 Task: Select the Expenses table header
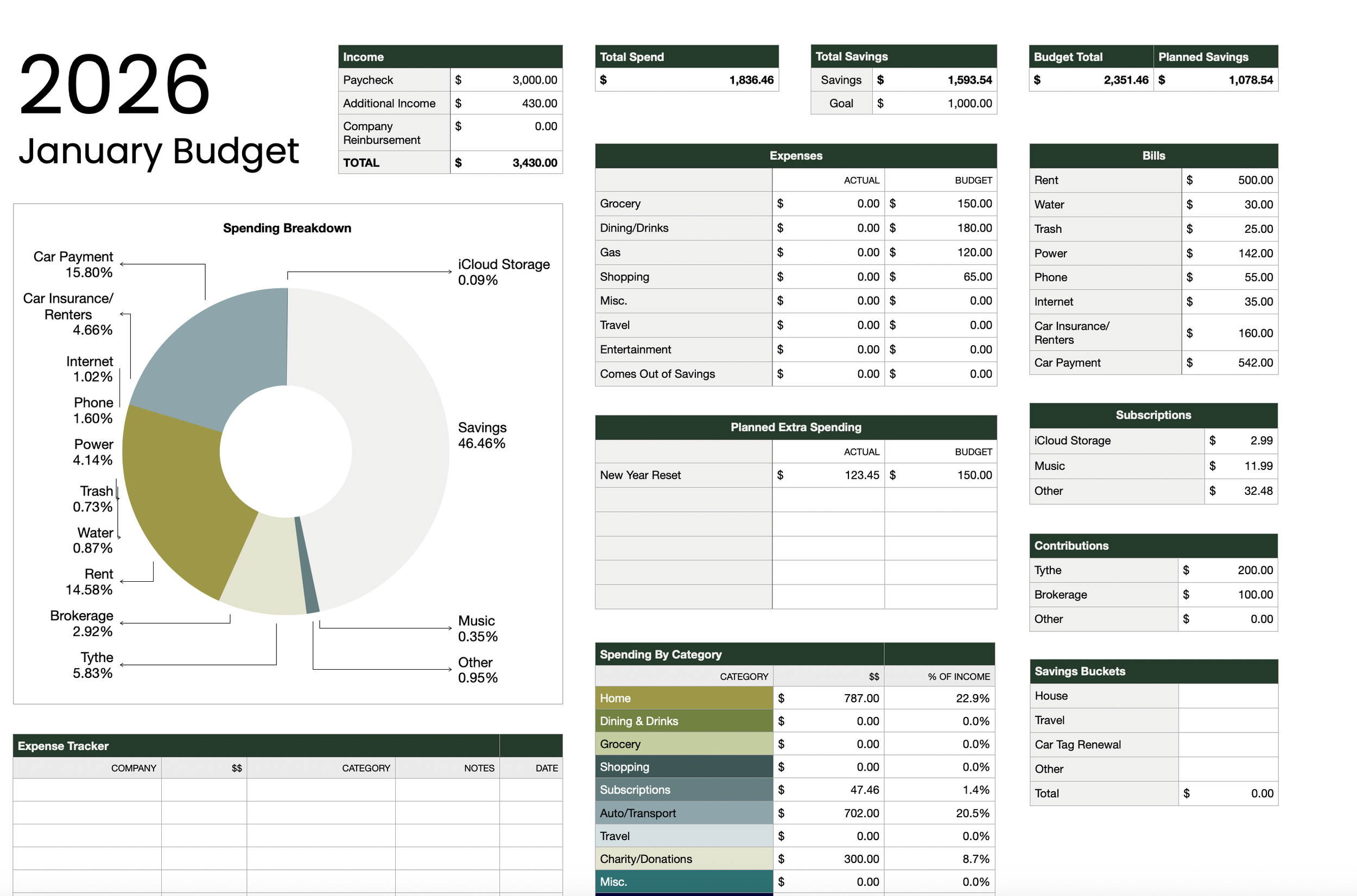point(795,155)
